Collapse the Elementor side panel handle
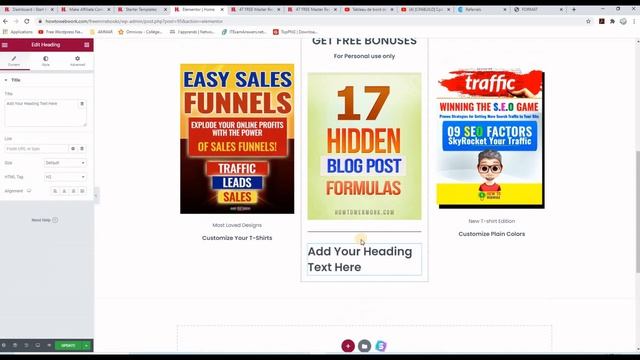This screenshot has height=360, width=640. click(96, 196)
